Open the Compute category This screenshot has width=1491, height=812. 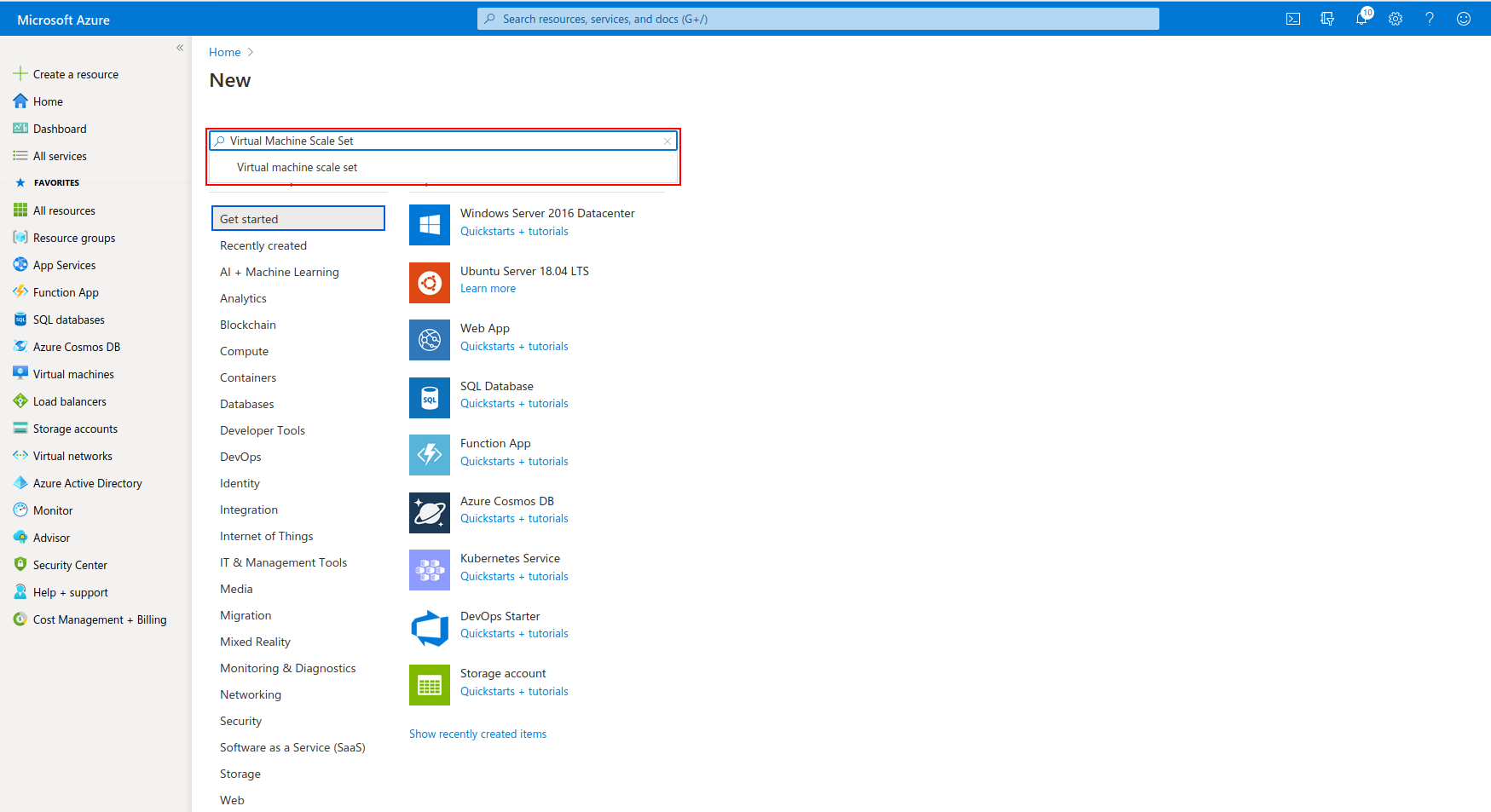coord(244,351)
